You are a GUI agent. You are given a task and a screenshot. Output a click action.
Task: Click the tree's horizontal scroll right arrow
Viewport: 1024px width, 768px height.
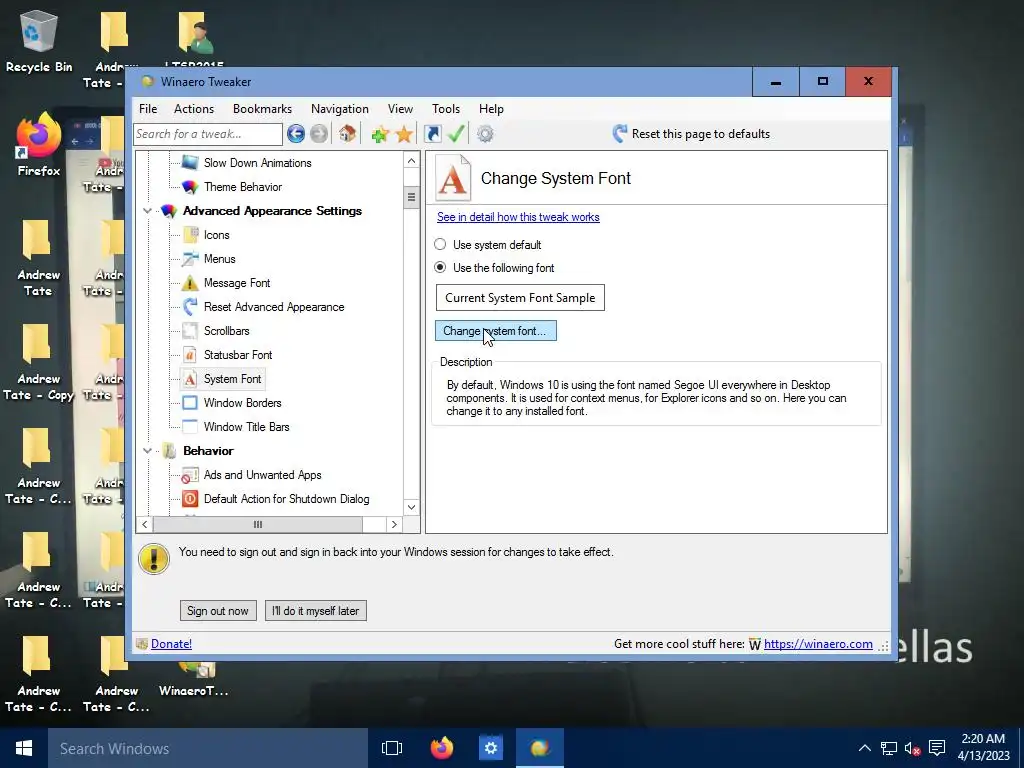[x=394, y=524]
